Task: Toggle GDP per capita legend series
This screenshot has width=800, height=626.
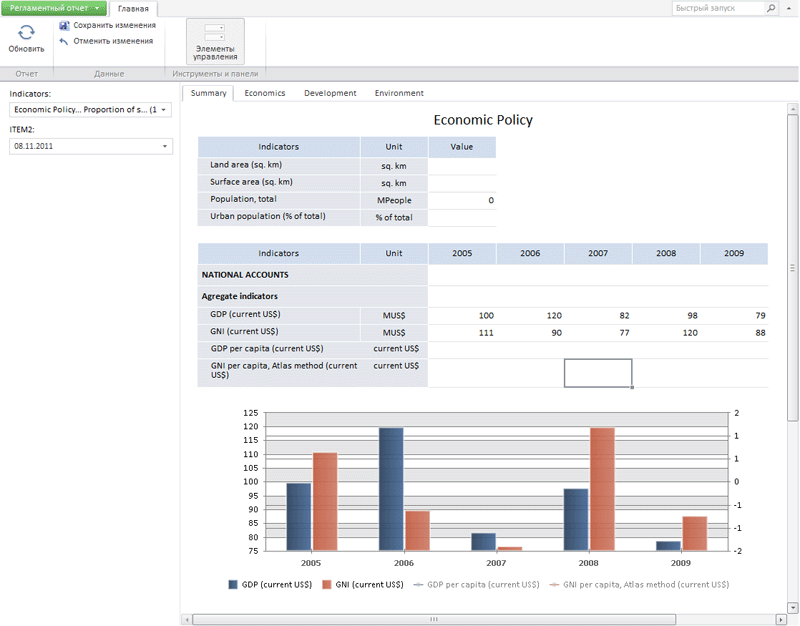Action: (474, 584)
